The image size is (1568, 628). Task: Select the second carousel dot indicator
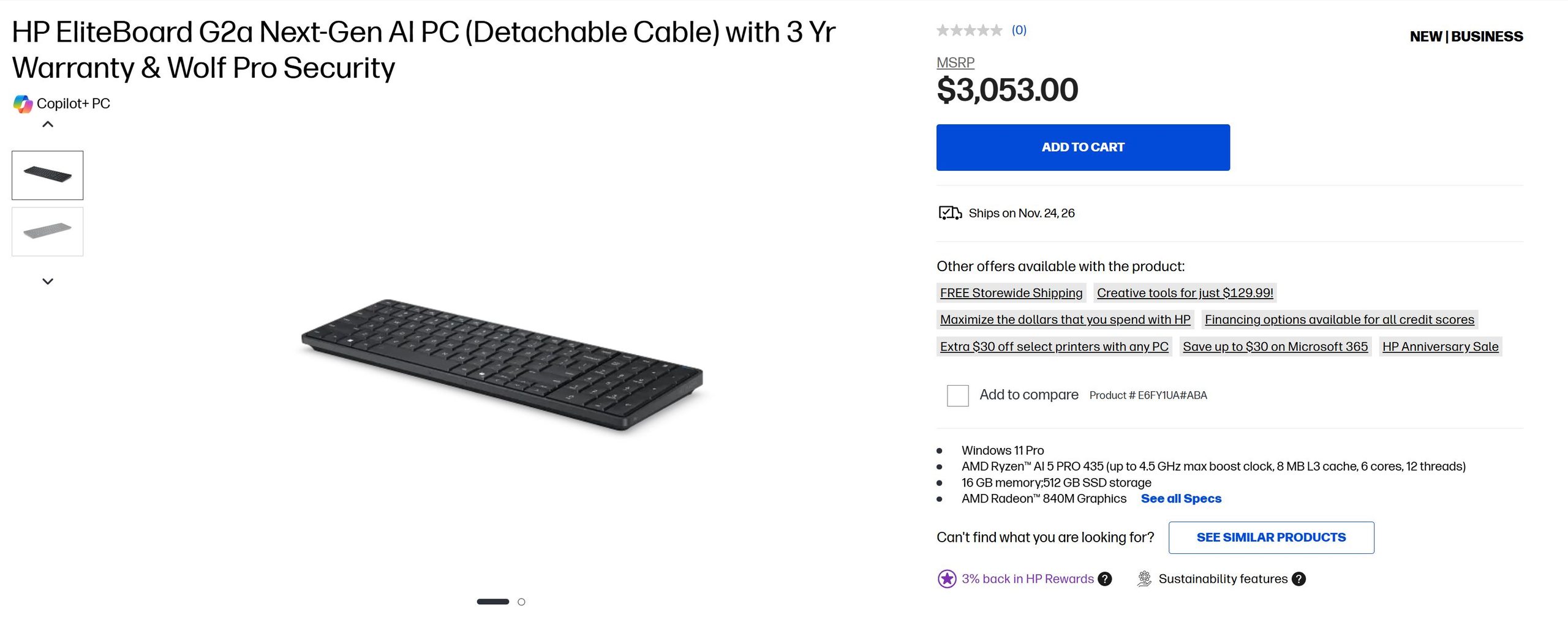pyautogui.click(x=521, y=602)
